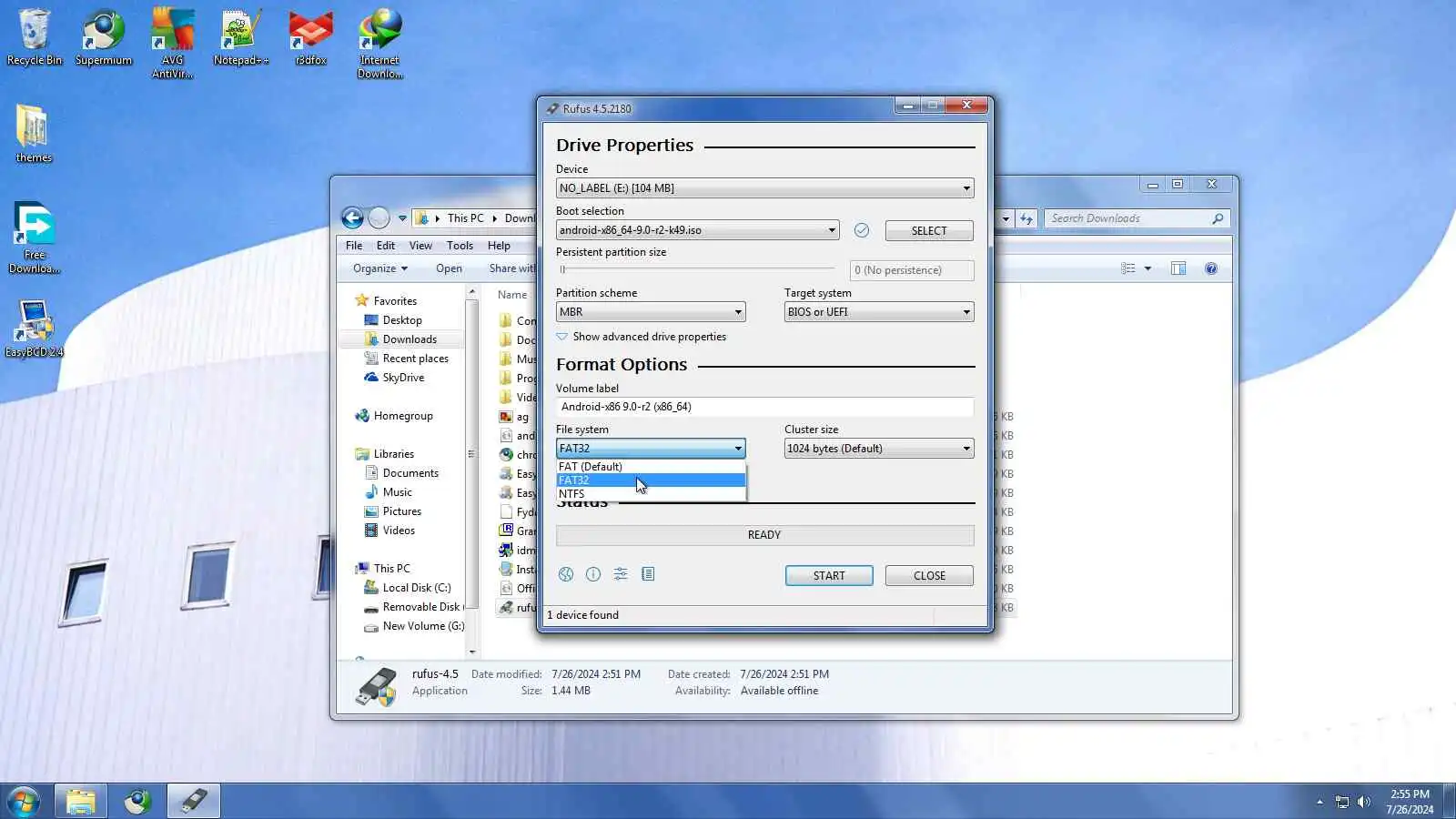Select Recent places in navigation pane
Viewport: 1456px width, 819px height.
pos(415,359)
